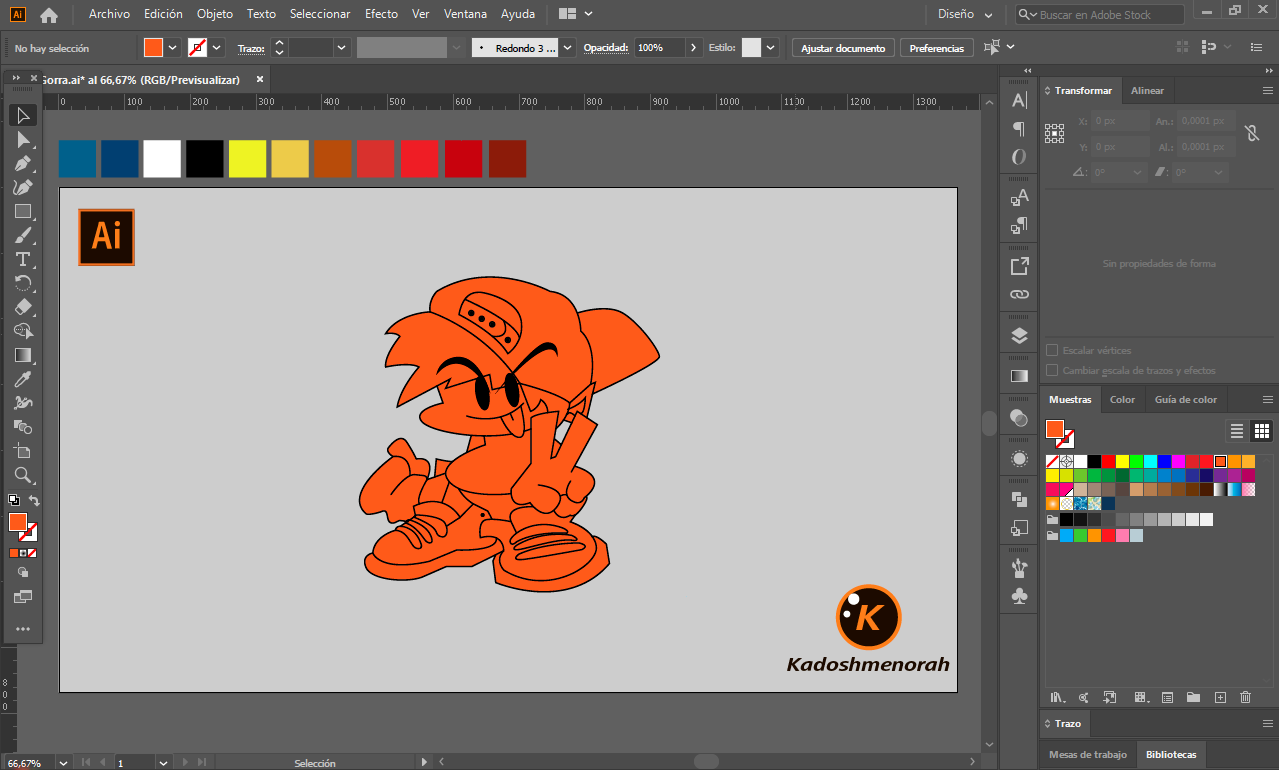This screenshot has height=770, width=1279.
Task: Open the Links panel icon
Action: point(1019,294)
